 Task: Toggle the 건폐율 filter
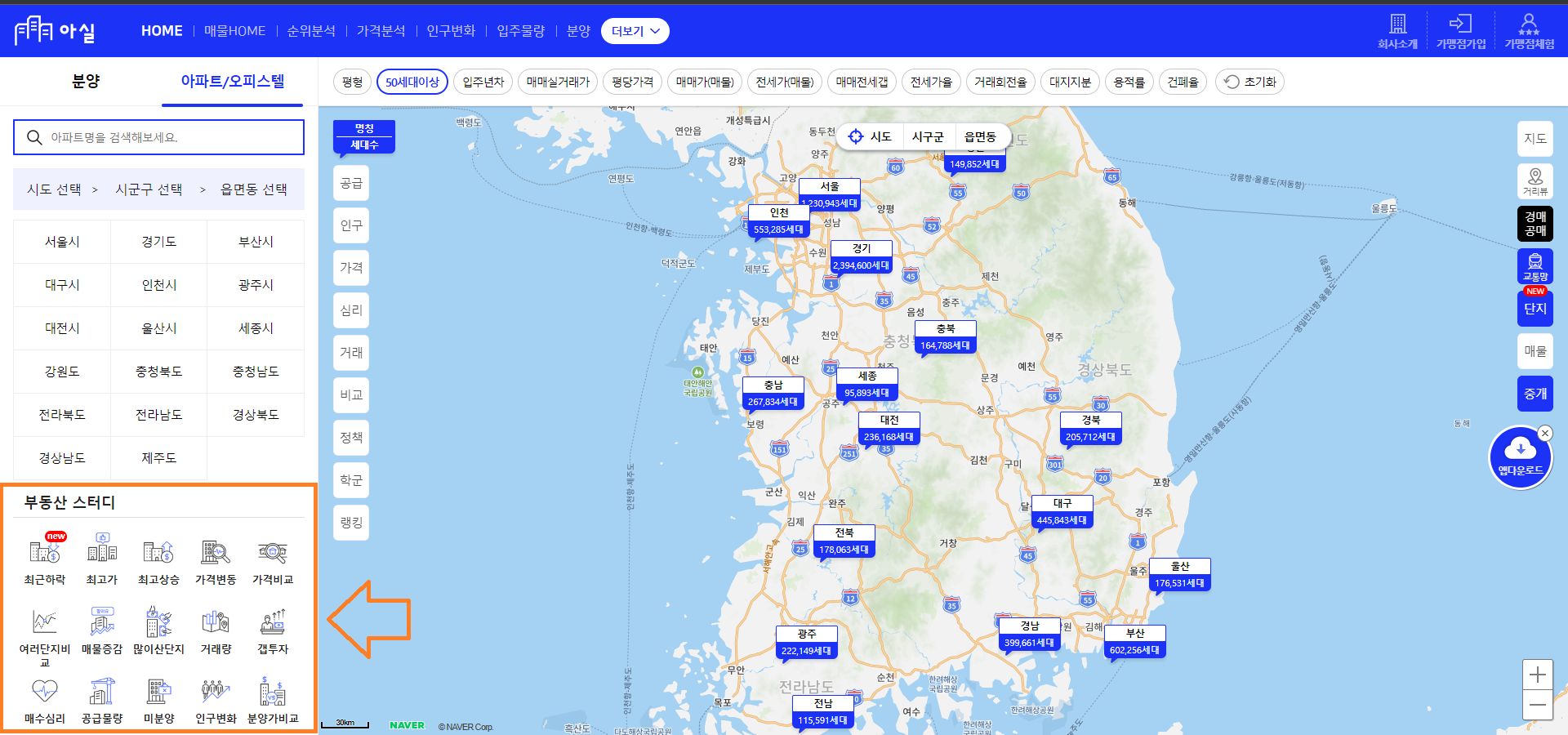1183,82
